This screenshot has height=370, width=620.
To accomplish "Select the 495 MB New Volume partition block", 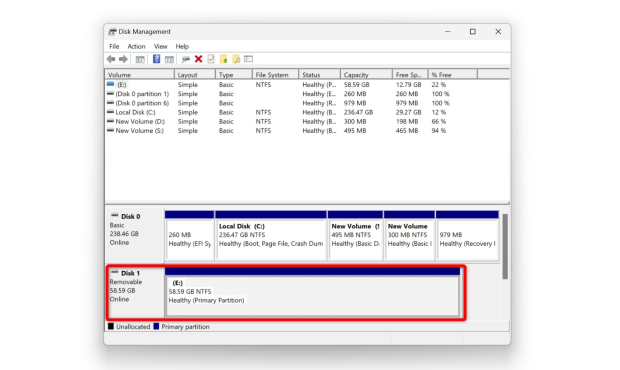I will 355,236.
